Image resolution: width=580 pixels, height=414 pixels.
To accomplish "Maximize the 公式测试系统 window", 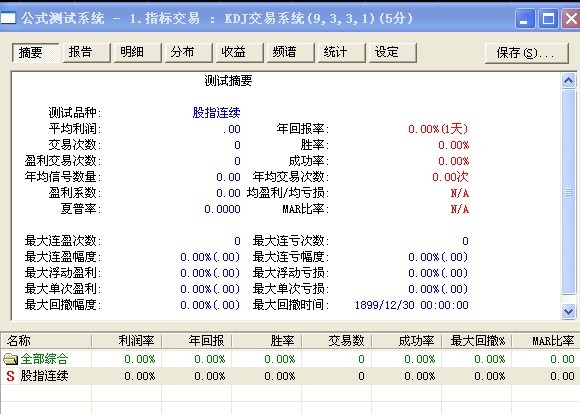I will click(x=548, y=18).
